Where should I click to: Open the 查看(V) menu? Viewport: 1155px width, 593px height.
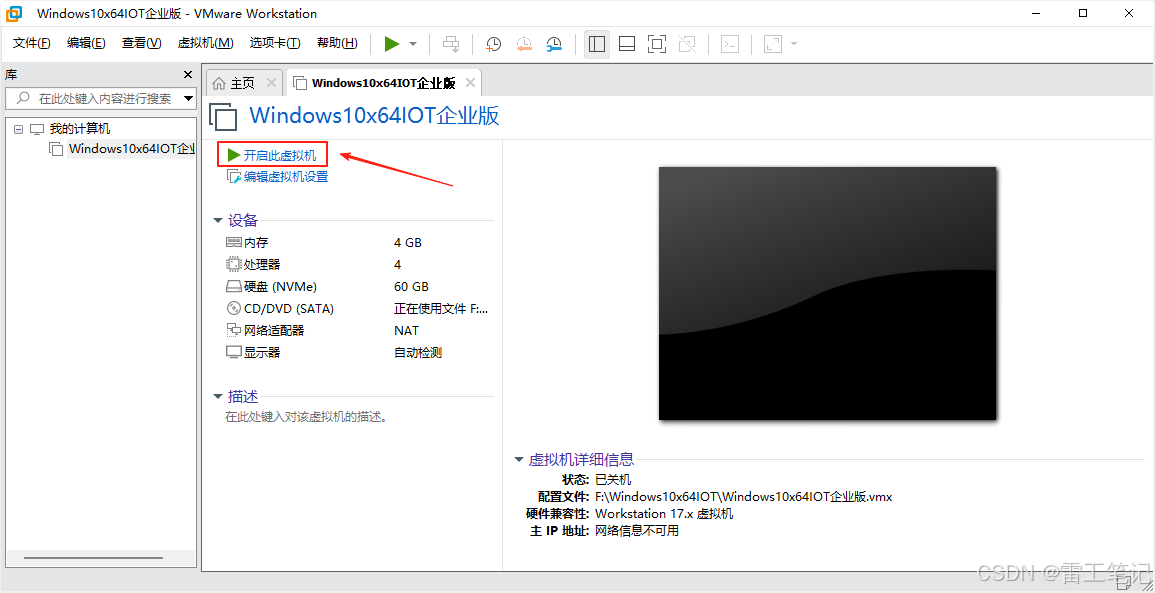click(141, 43)
